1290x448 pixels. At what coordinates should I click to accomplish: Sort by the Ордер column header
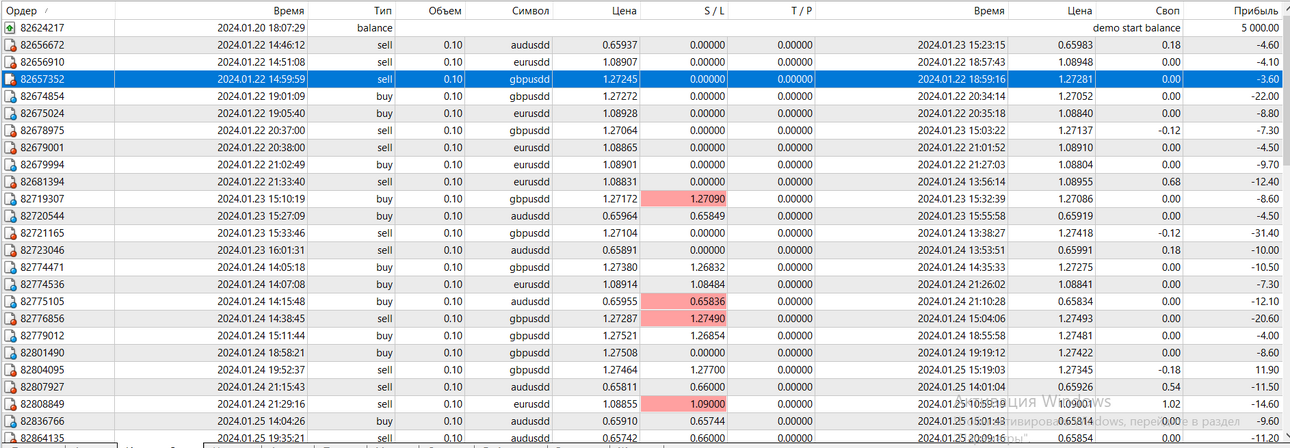click(57, 10)
